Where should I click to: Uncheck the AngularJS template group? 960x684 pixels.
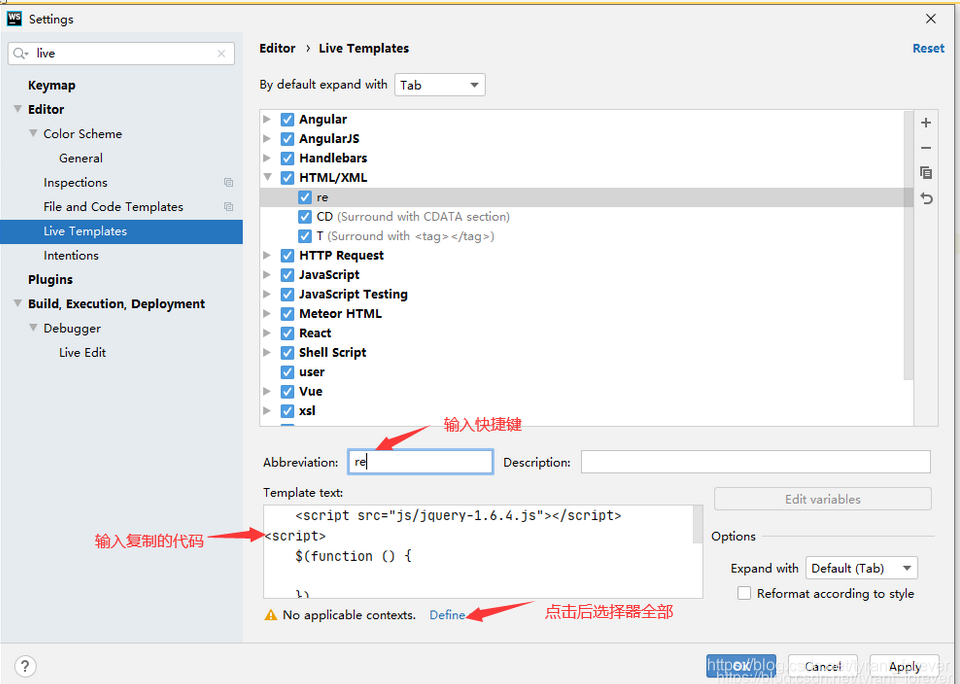(287, 139)
